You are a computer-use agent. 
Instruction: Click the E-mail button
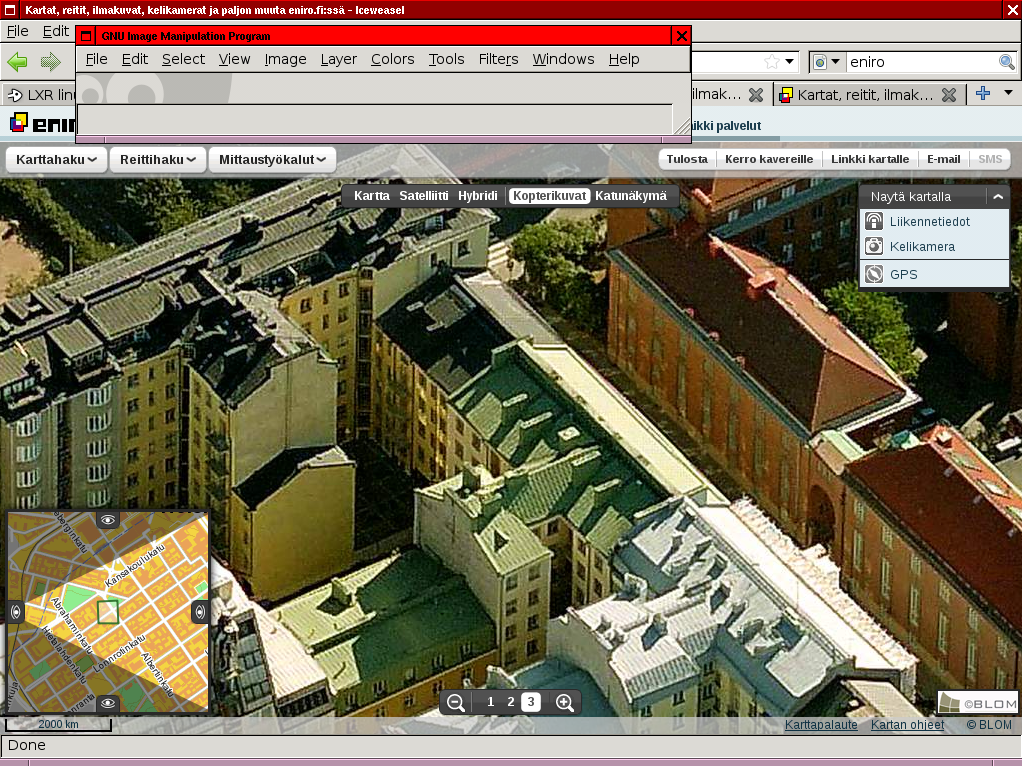click(943, 159)
